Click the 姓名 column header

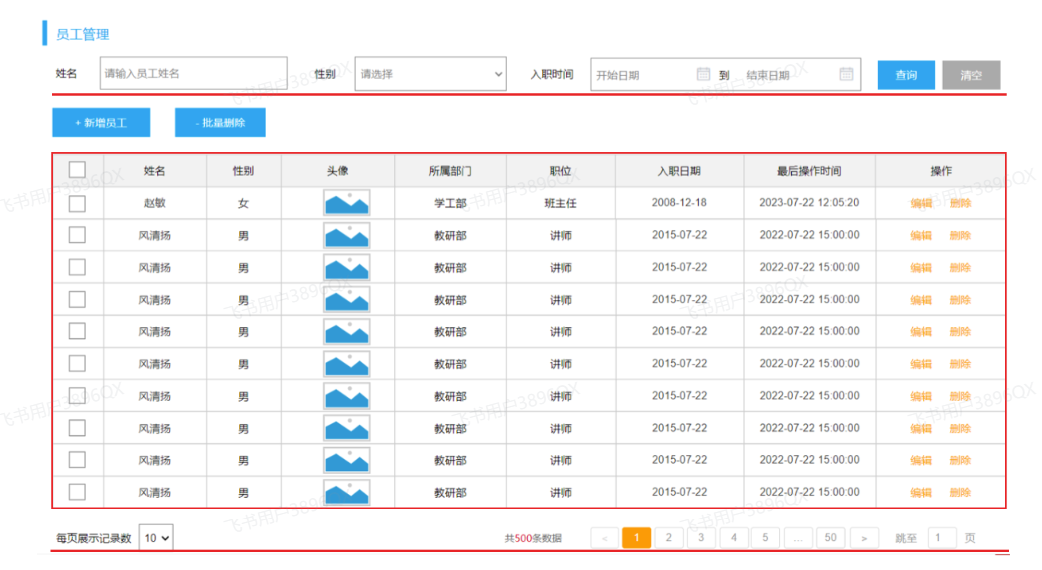point(155,171)
